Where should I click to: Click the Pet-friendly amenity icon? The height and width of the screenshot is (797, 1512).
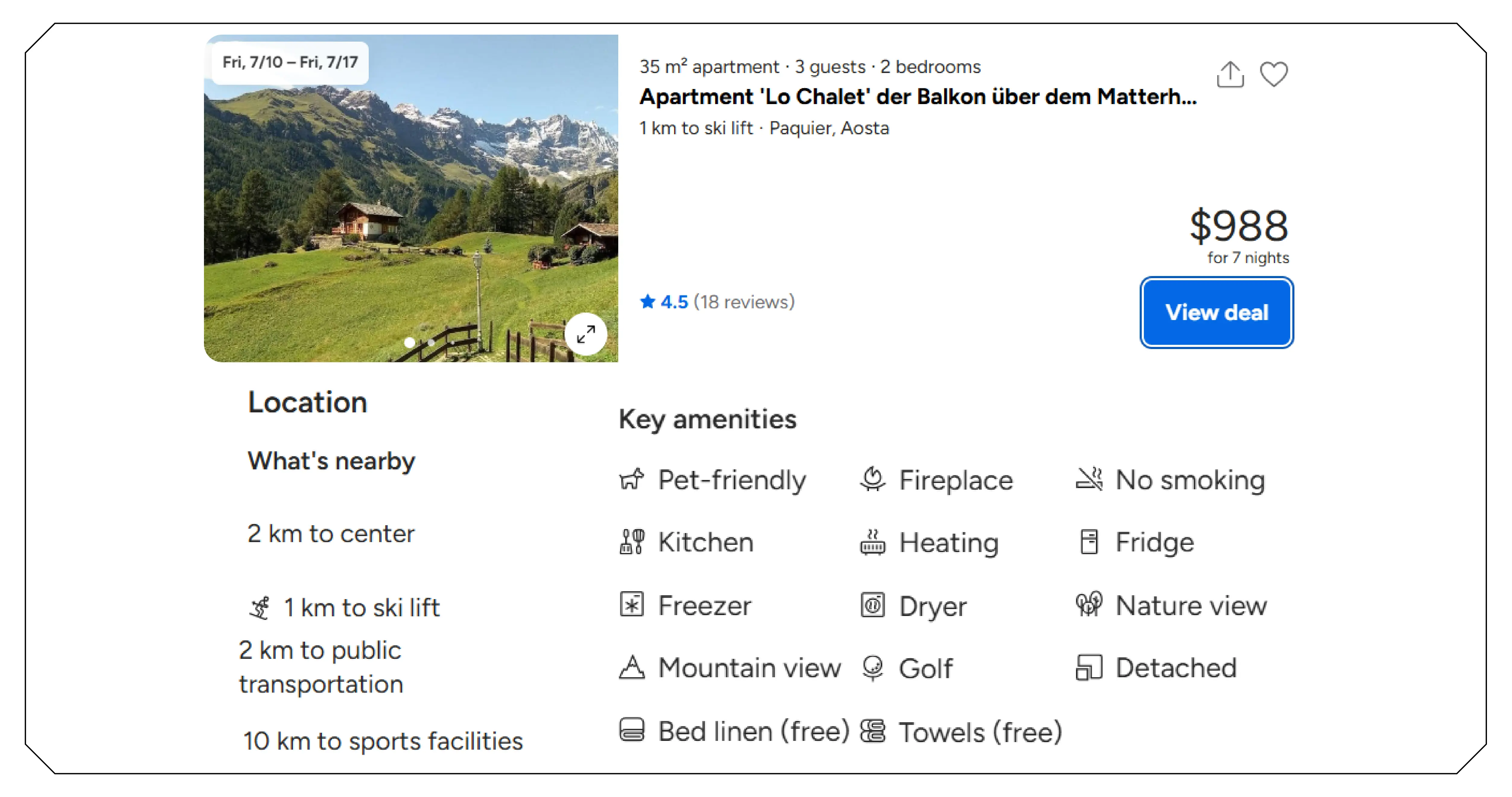tap(632, 479)
